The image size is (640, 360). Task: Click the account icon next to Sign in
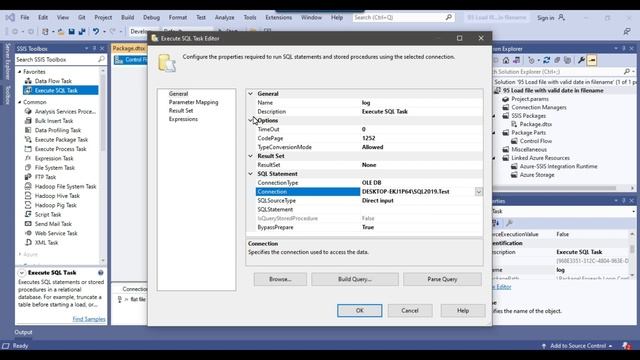tap(562, 18)
